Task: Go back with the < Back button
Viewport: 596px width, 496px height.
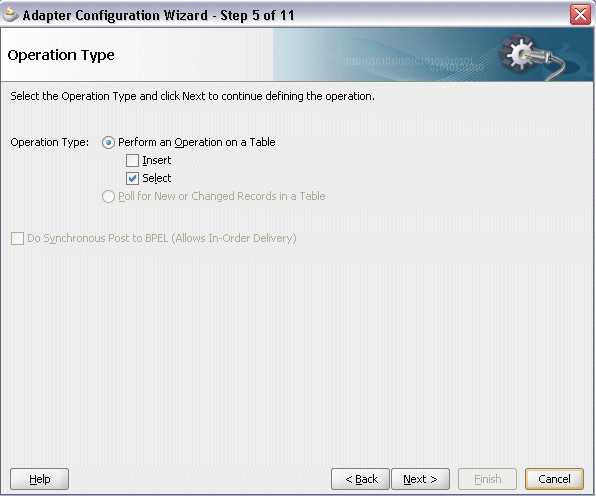Action: [x=360, y=479]
